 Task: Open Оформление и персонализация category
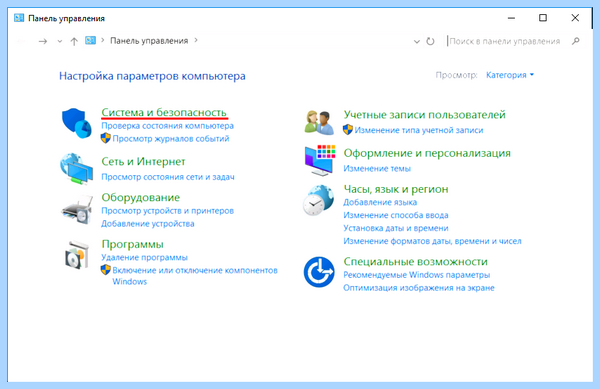point(427,153)
